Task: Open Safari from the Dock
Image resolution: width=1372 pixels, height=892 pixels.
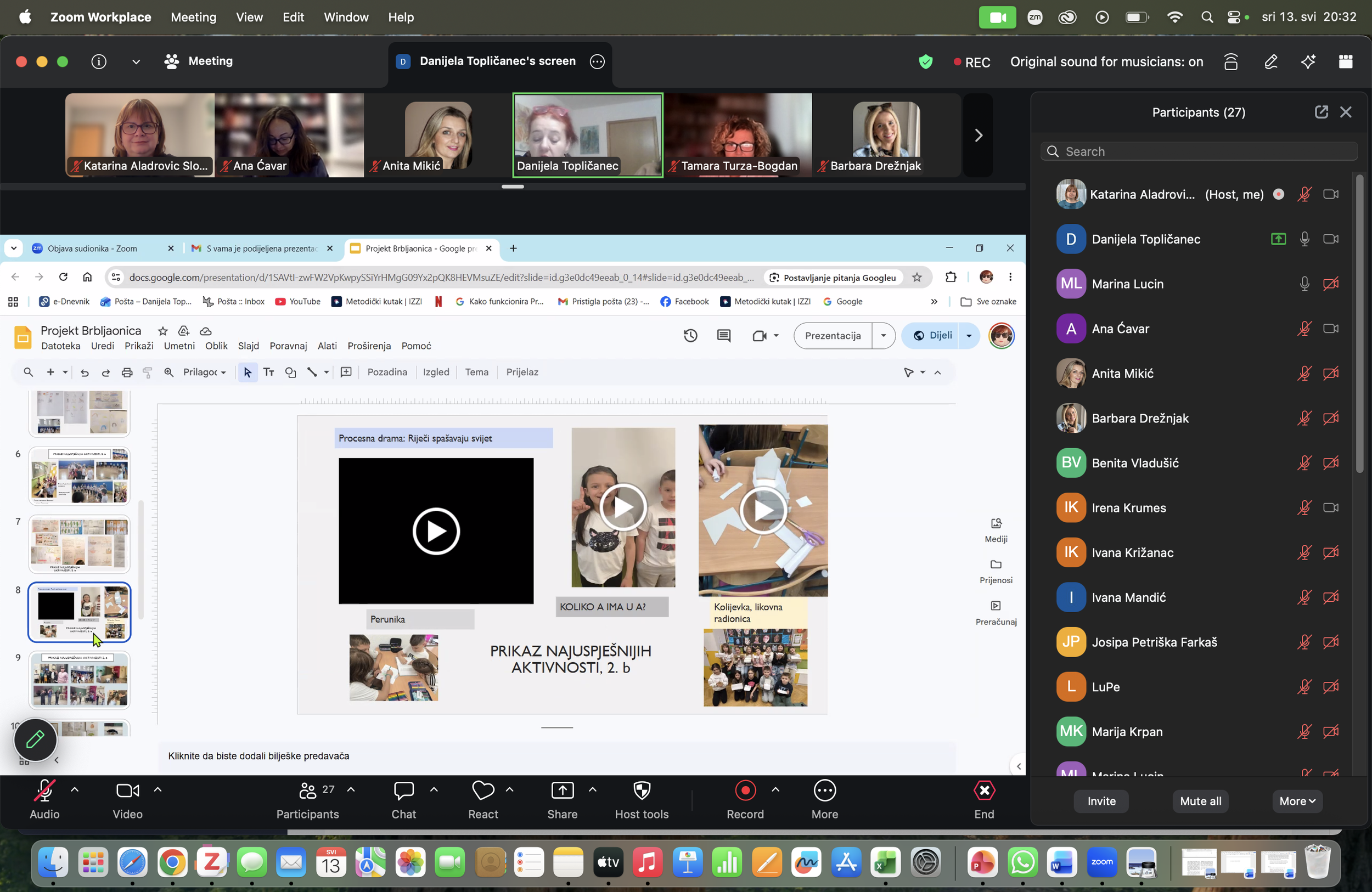Action: coord(132,862)
